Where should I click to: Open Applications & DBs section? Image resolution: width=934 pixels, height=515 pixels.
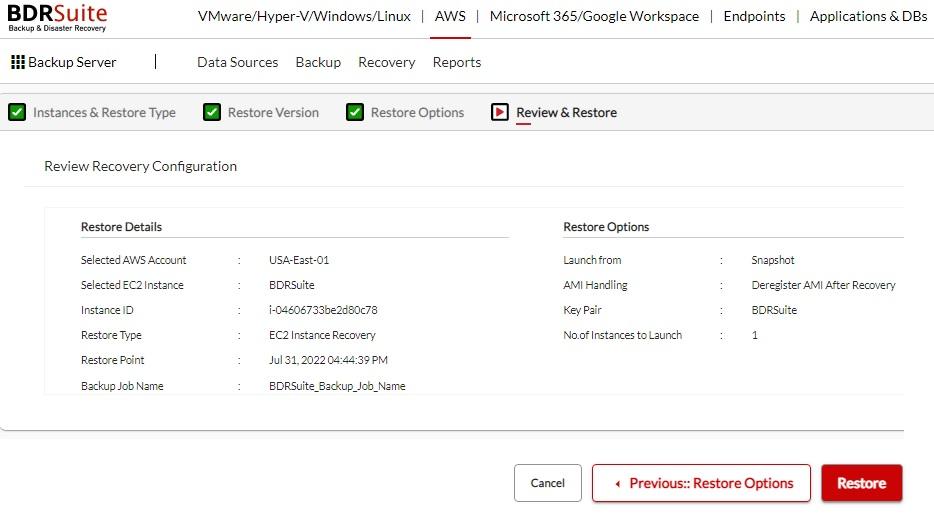[868, 16]
